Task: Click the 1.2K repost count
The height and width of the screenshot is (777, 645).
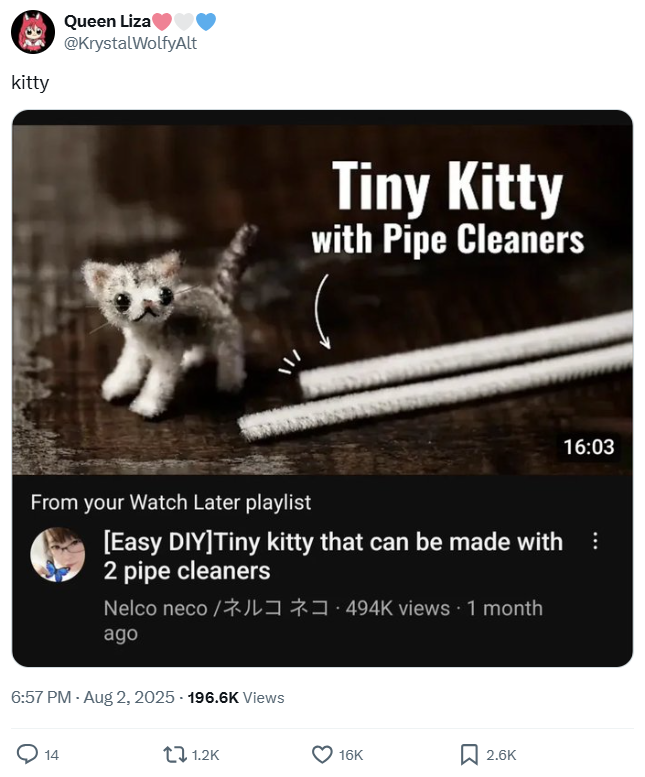Action: click(x=205, y=755)
